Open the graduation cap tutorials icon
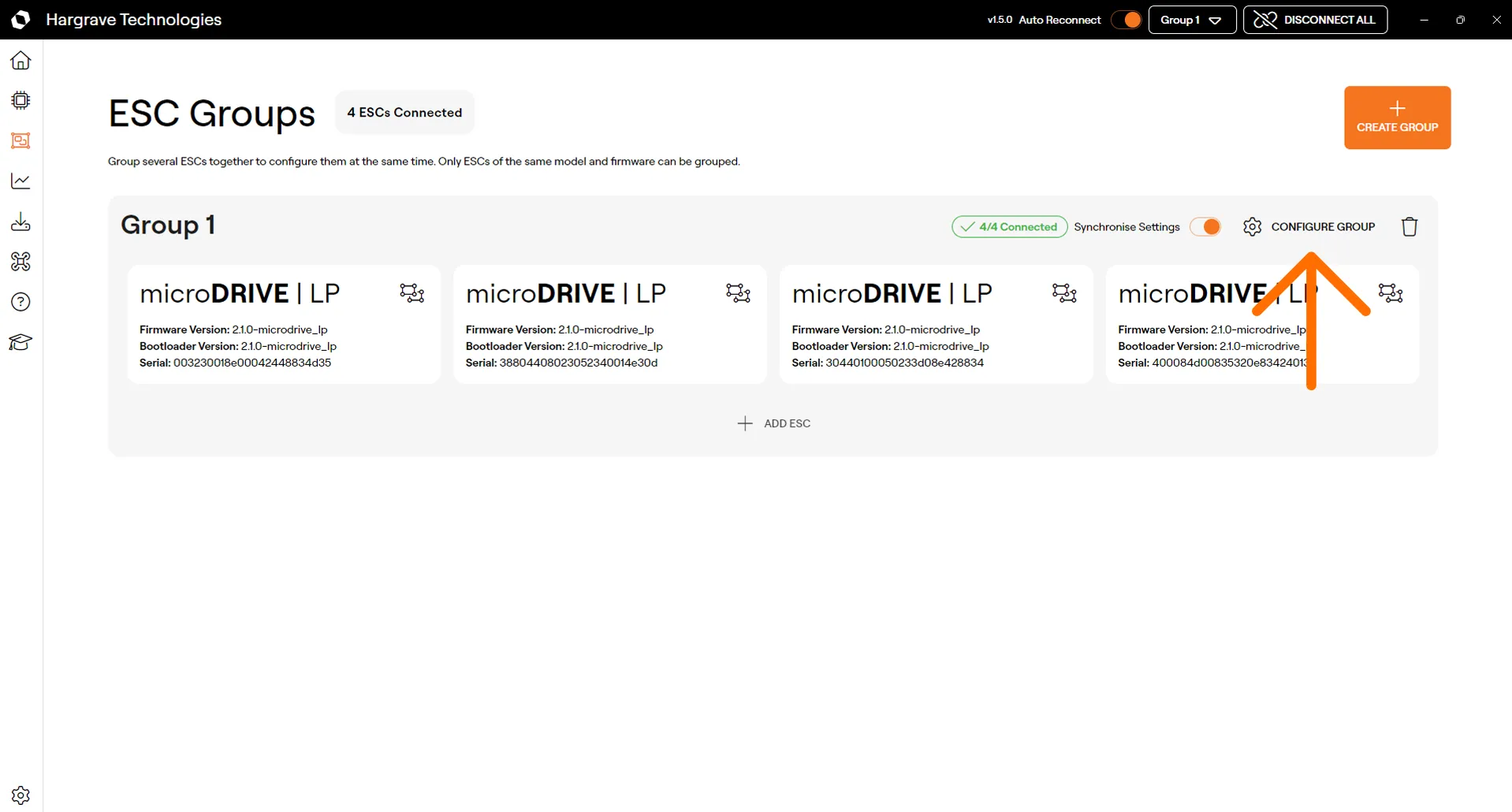The height and width of the screenshot is (812, 1512). (x=20, y=342)
